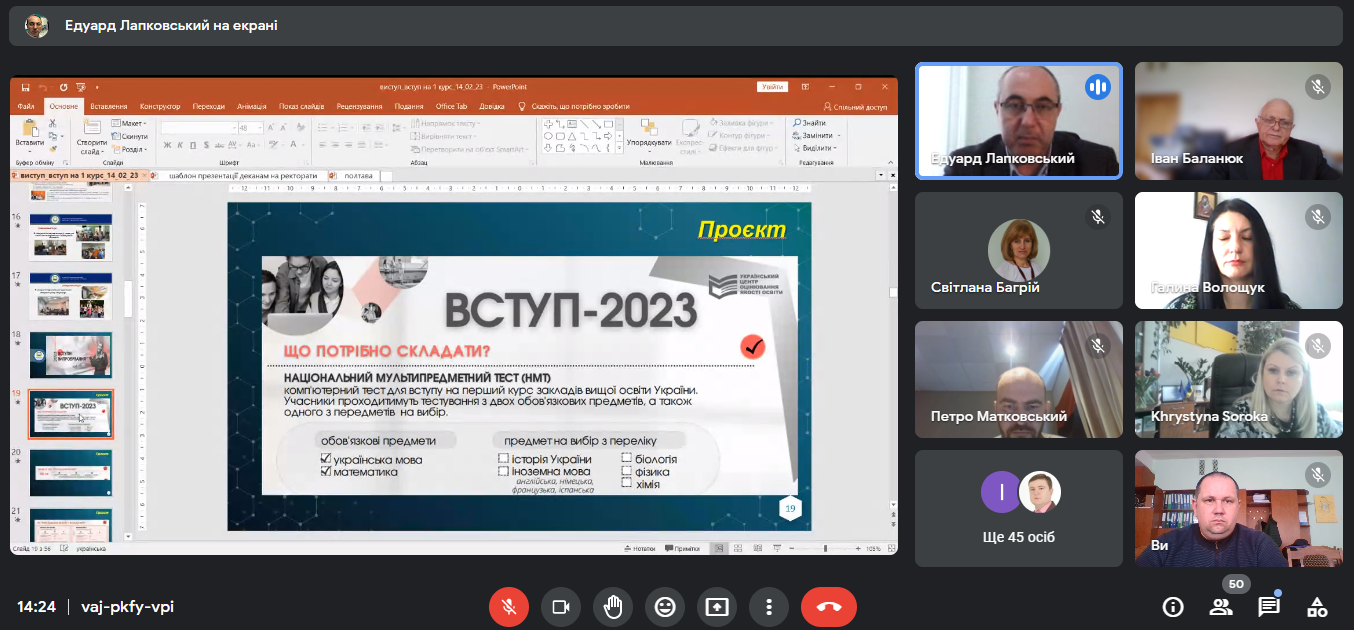
Task: Expand the font size dropdown in ribbon
Action: point(261,128)
